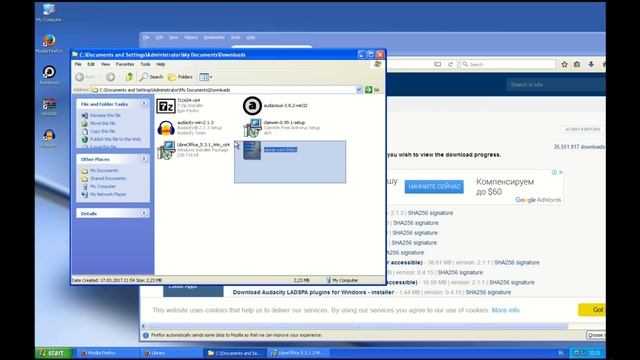Collapse the Other Places panel
The height and width of the screenshot is (360, 640).
click(144, 159)
